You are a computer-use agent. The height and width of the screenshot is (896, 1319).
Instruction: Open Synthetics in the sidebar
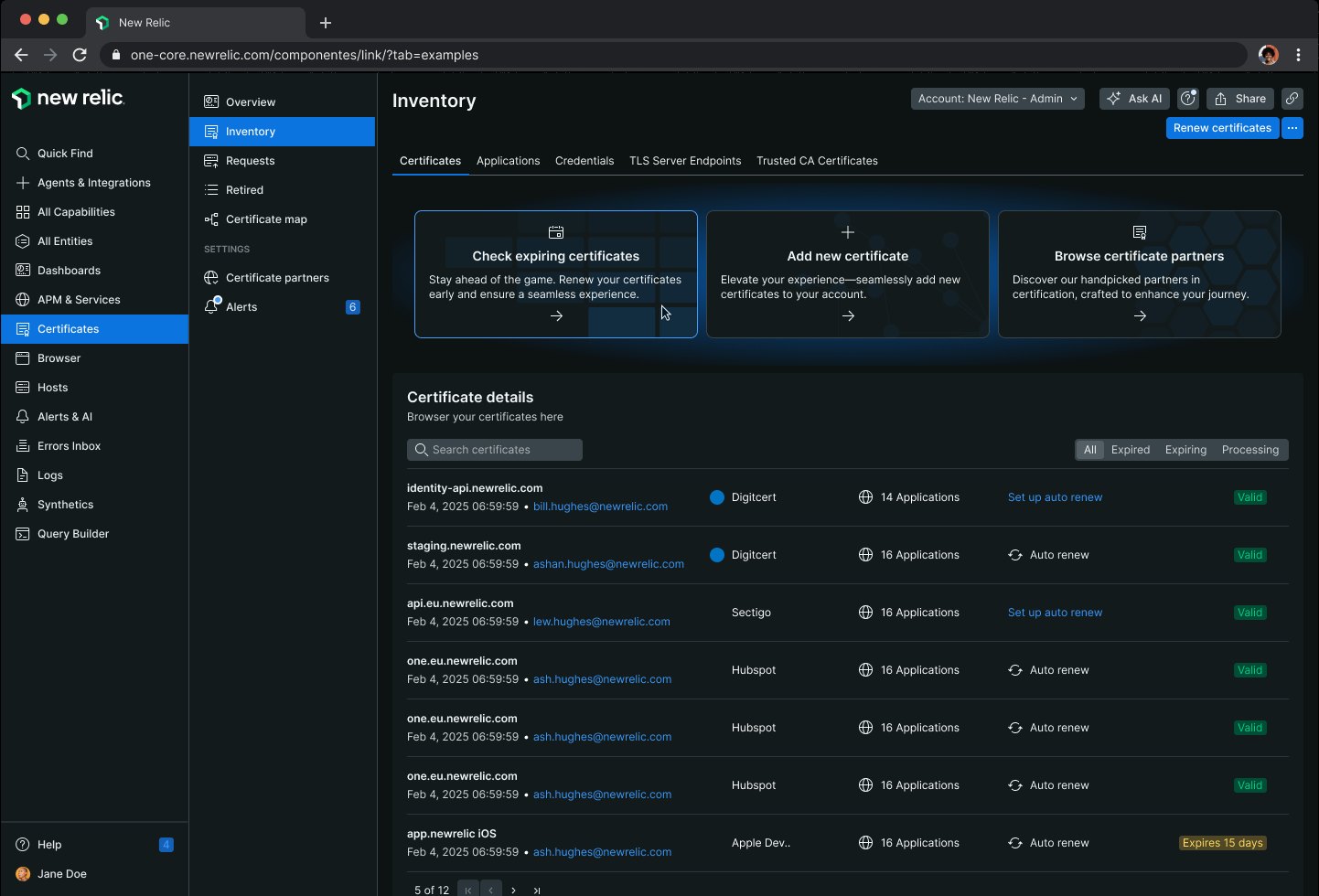click(94, 505)
